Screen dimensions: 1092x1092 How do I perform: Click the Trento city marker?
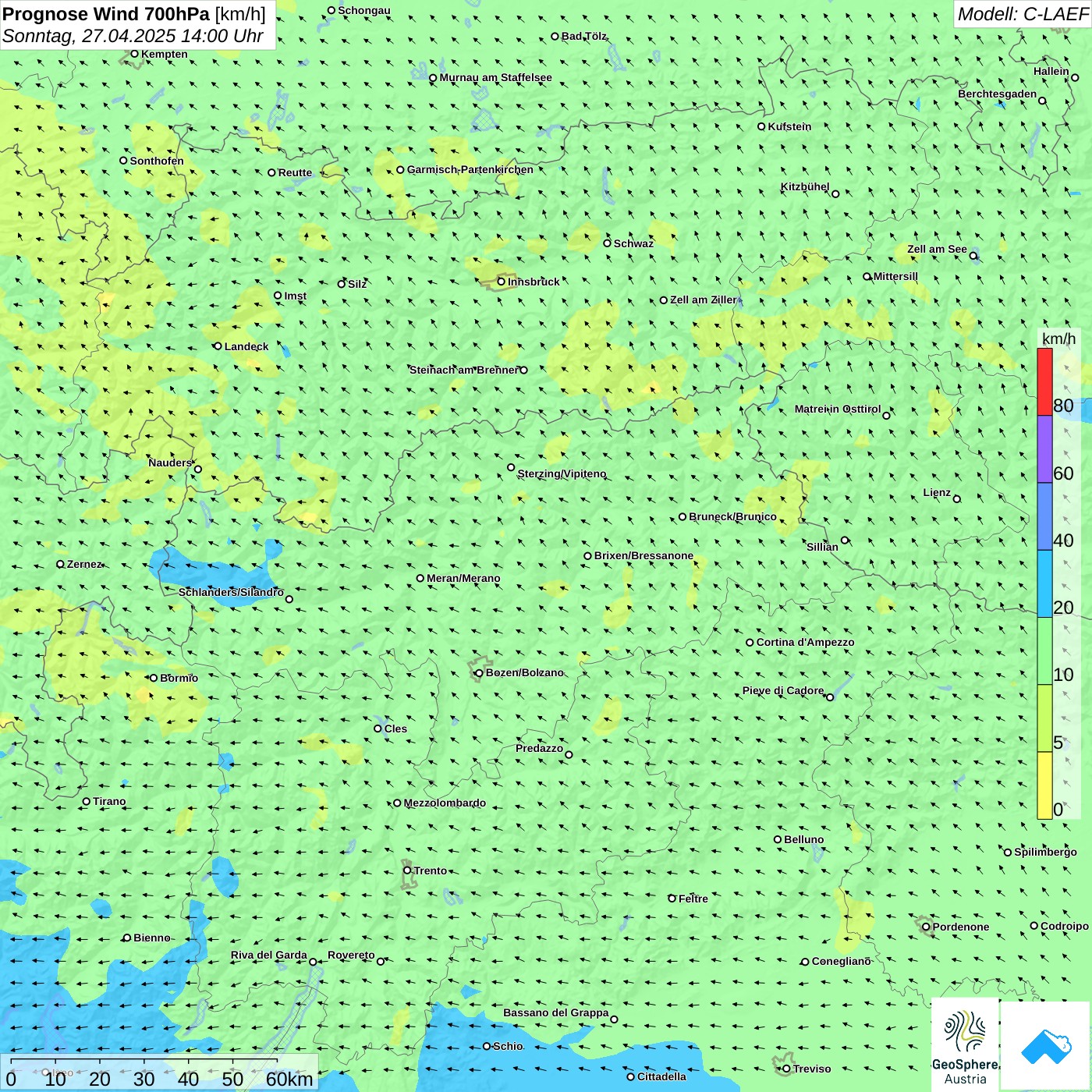[407, 870]
